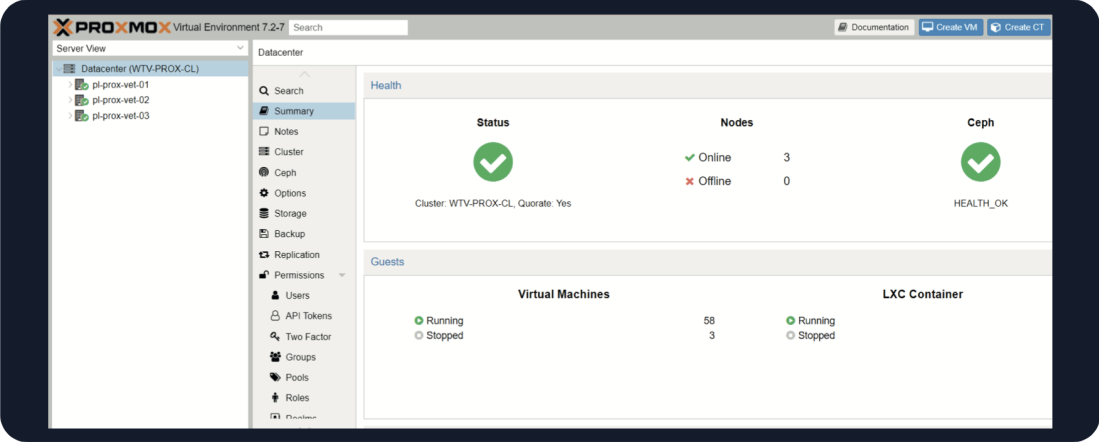Click the tags icon beside Pools
Image resolution: width=1099 pixels, height=442 pixels.
click(275, 377)
